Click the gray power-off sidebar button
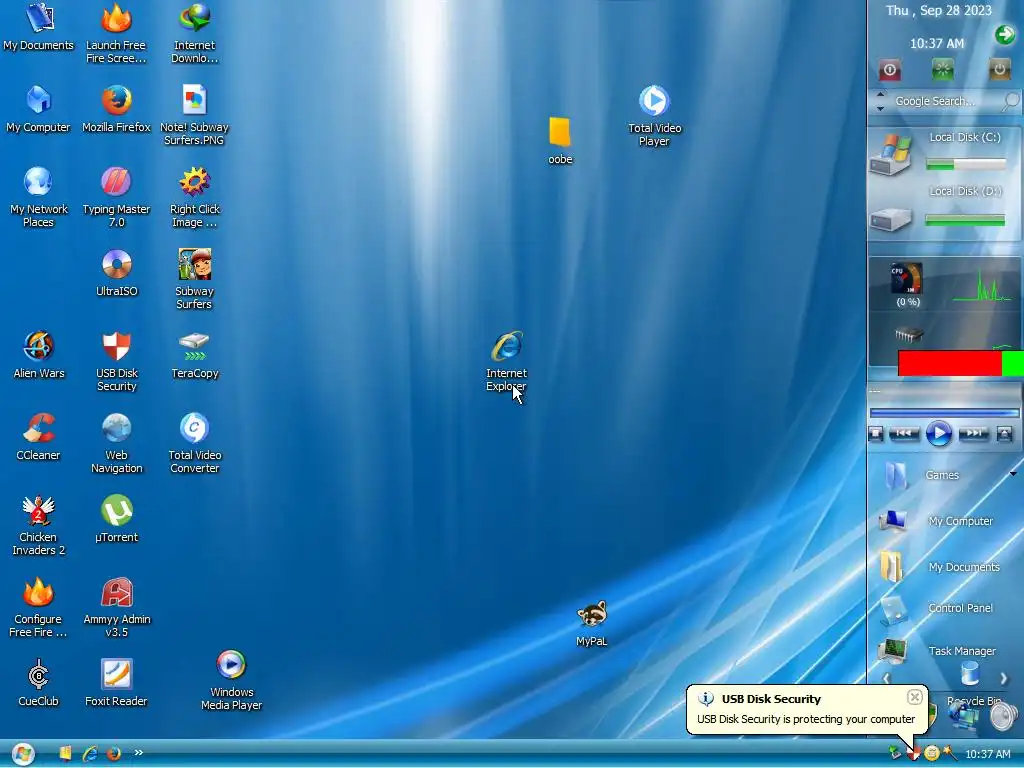This screenshot has height=768, width=1024. pos(999,69)
